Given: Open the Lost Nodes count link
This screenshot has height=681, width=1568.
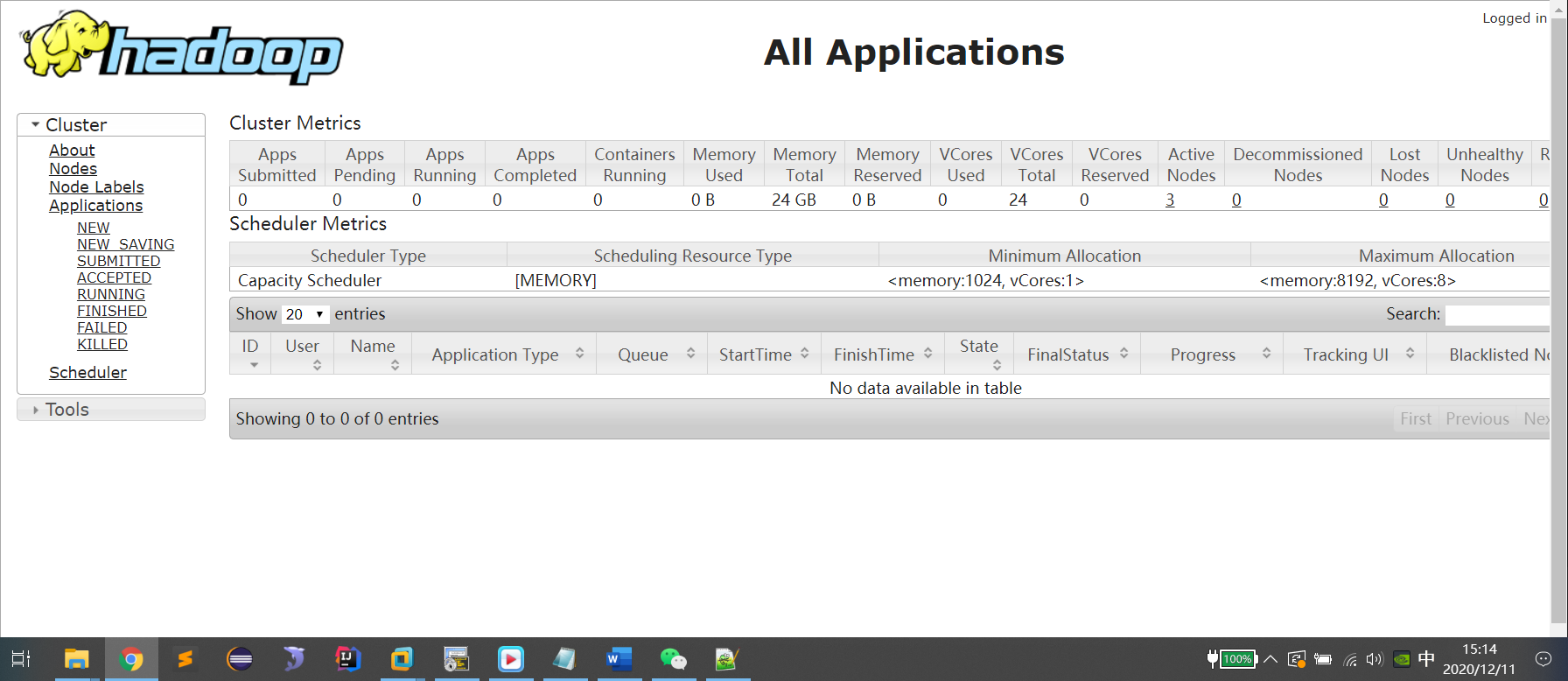Looking at the screenshot, I should pyautogui.click(x=1383, y=200).
